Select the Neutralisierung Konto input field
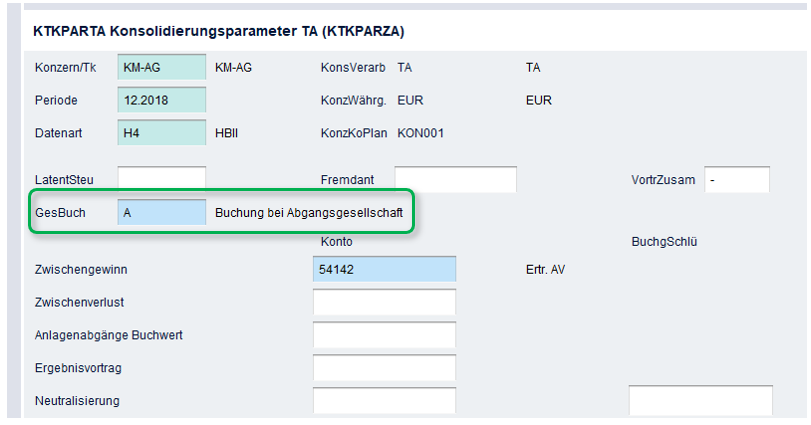This screenshot has height=425, width=811. click(x=384, y=401)
